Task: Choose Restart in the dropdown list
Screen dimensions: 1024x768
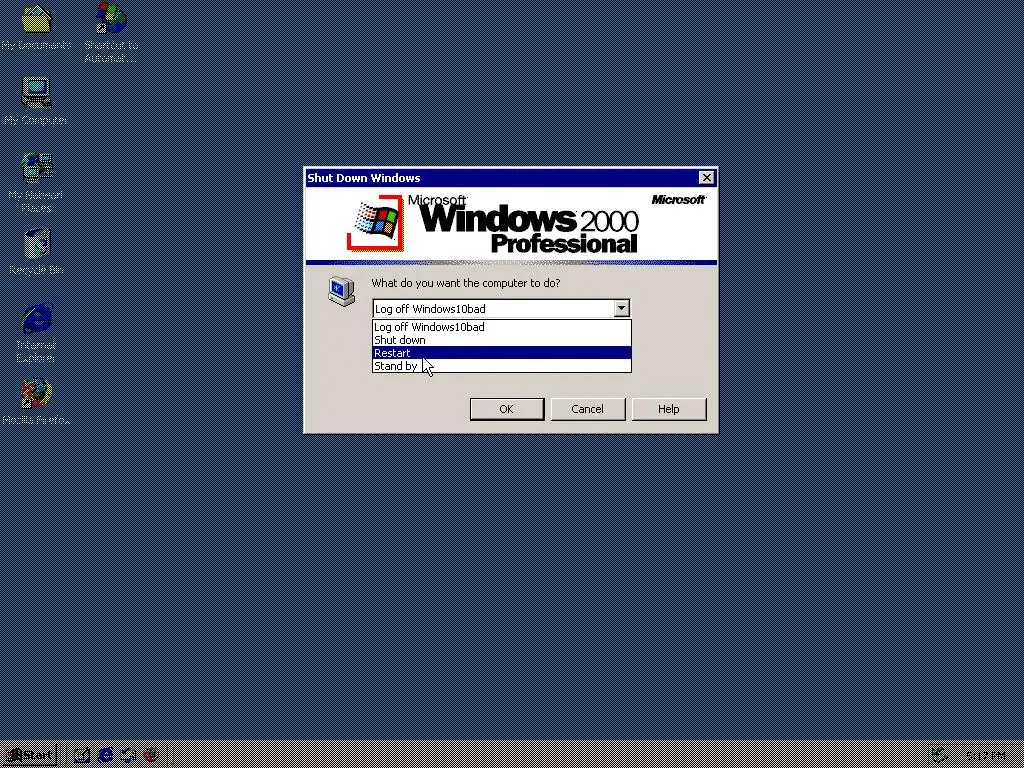Action: [502, 353]
